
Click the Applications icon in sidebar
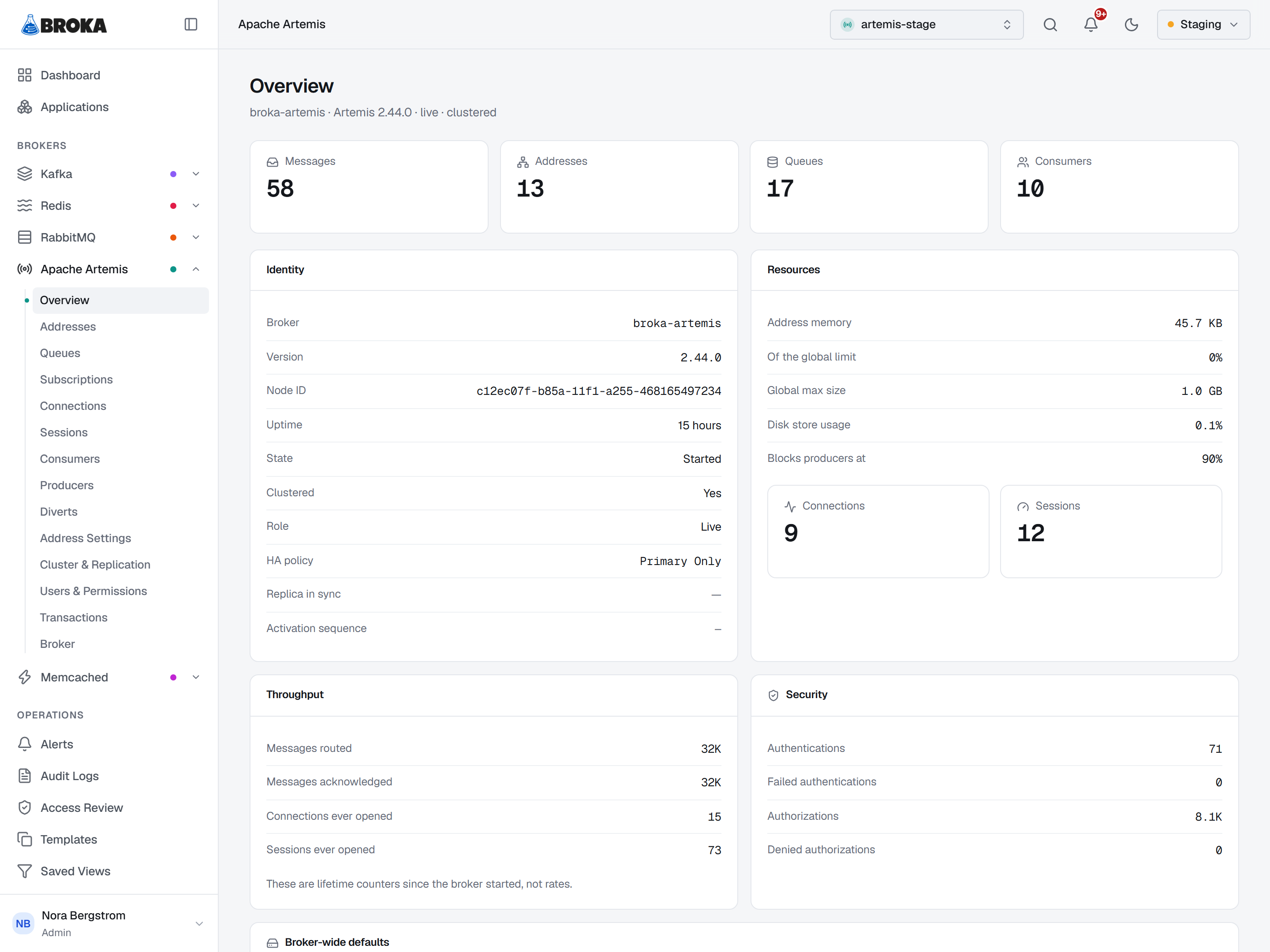coord(25,107)
